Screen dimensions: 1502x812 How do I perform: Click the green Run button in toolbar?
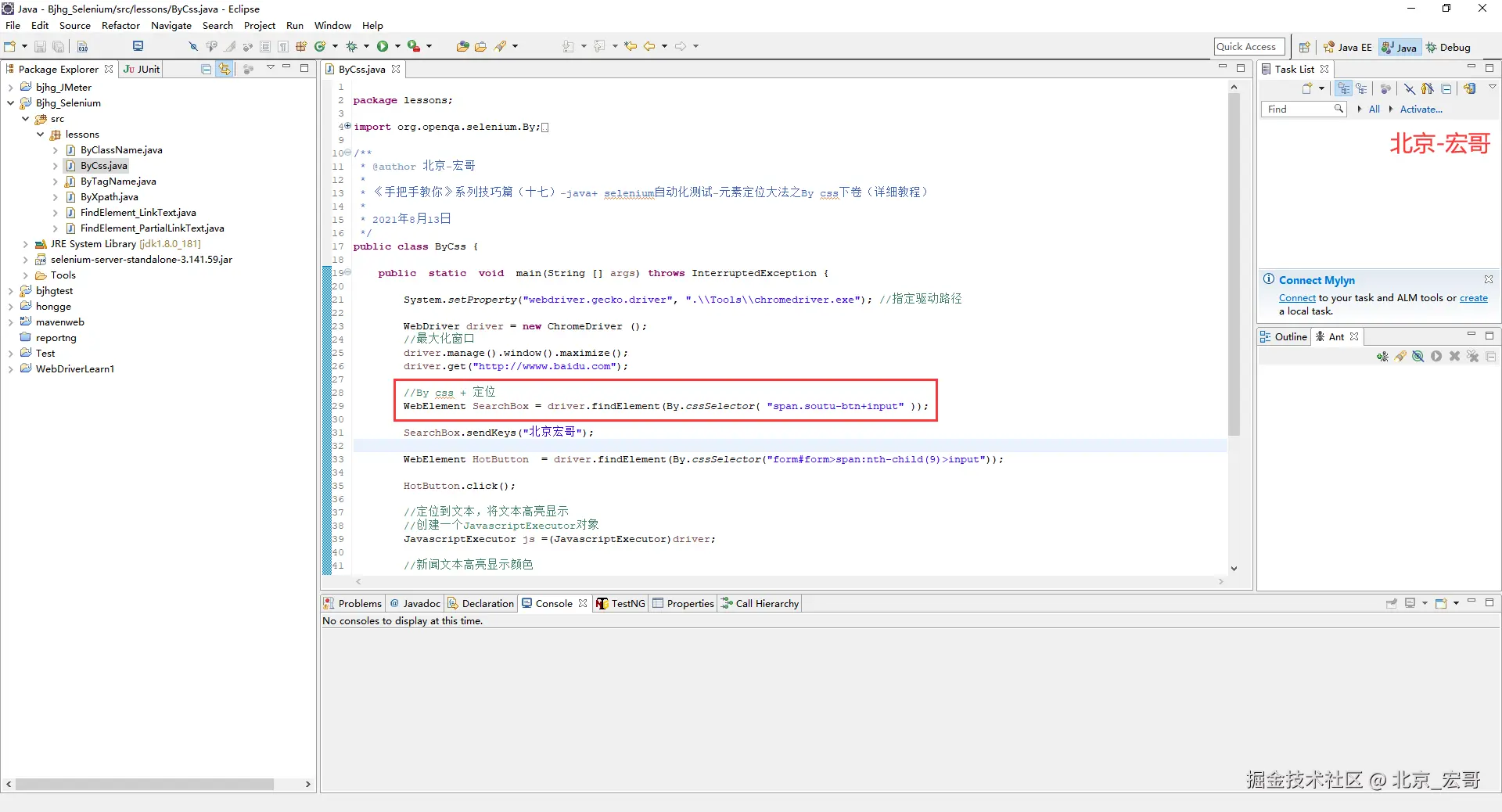coord(383,47)
